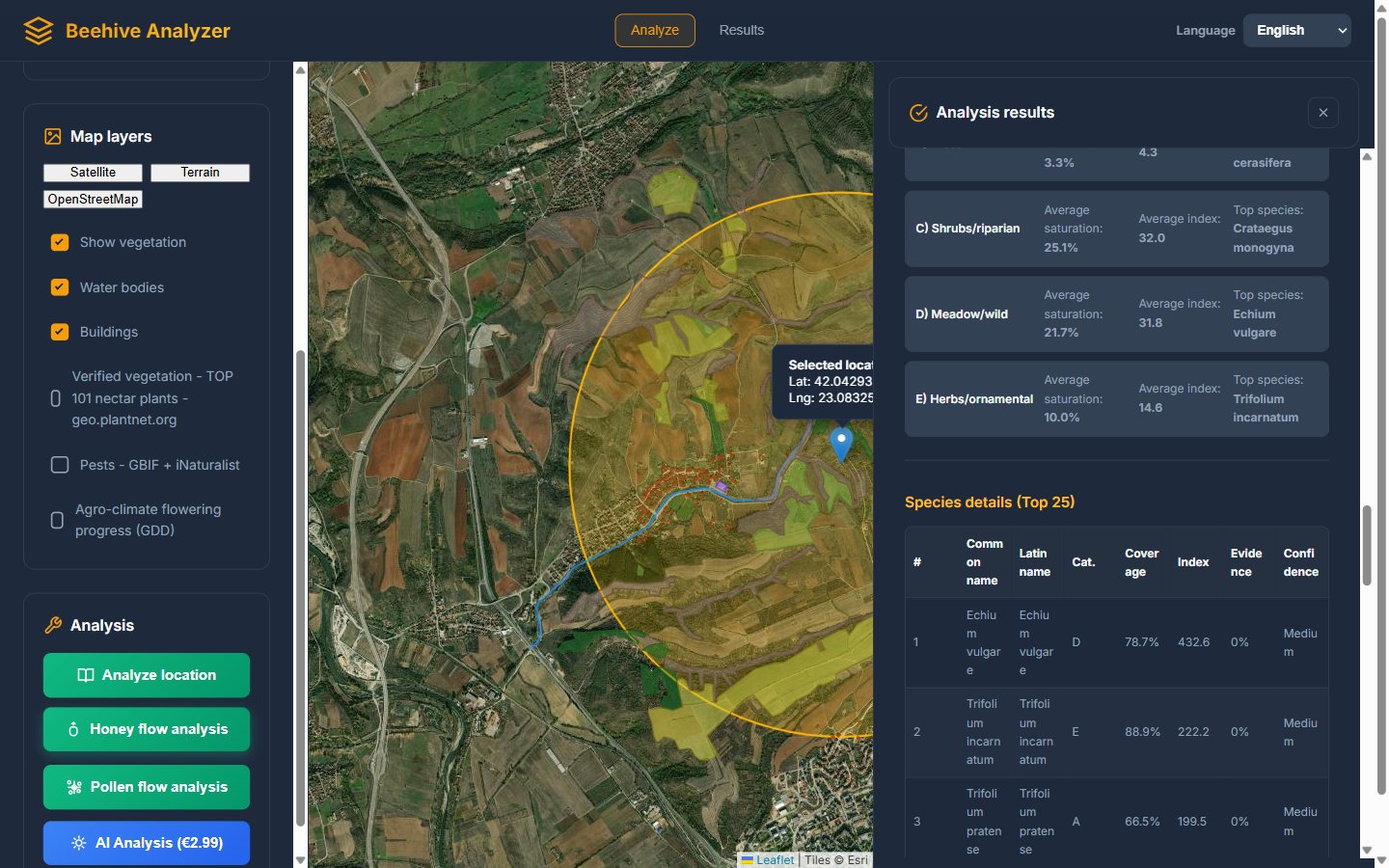Enable Pests GBIF + iNaturalist checkbox
This screenshot has height=868, width=1389.
pyautogui.click(x=60, y=465)
